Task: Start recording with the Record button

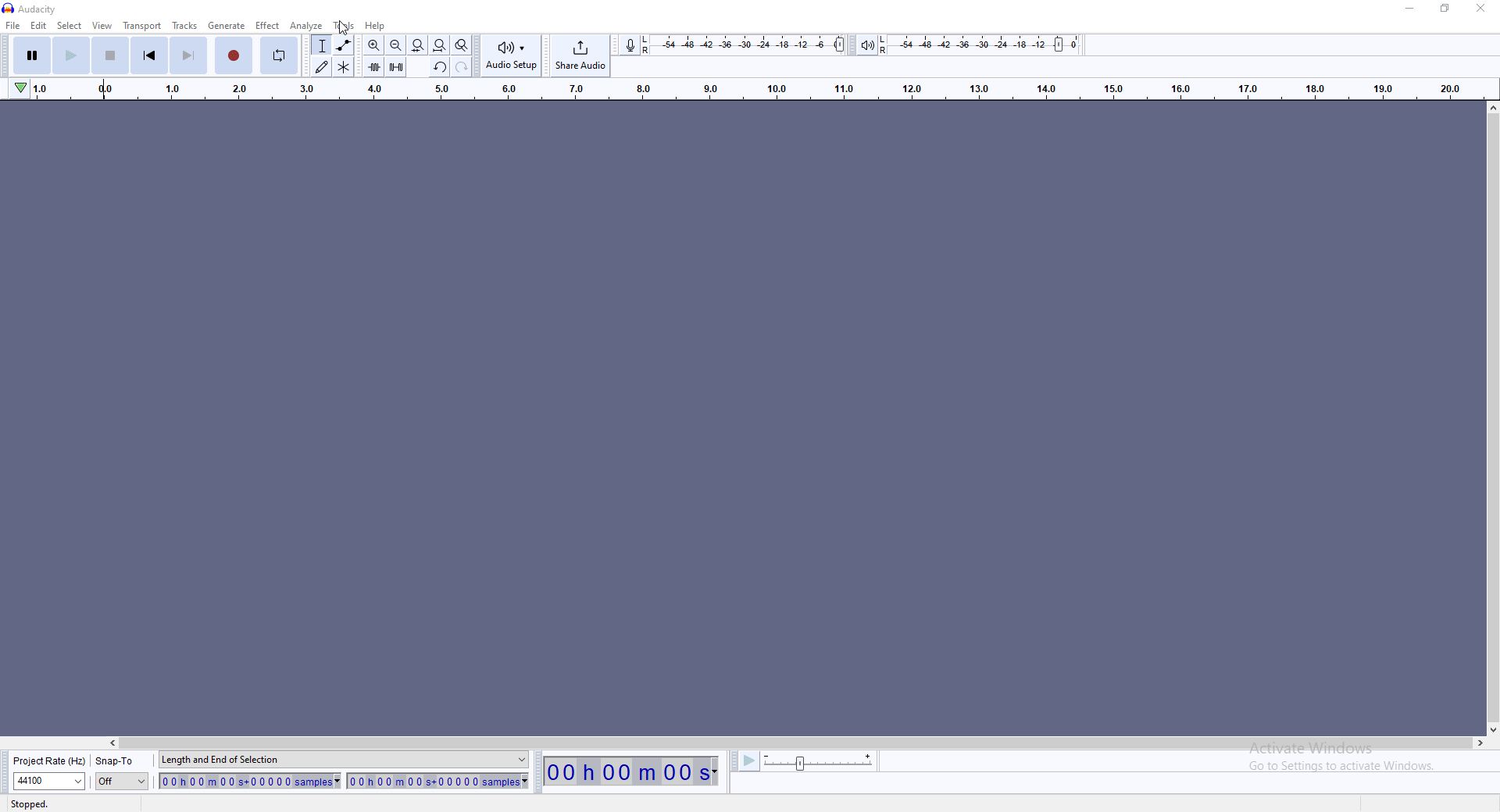Action: pyautogui.click(x=233, y=55)
